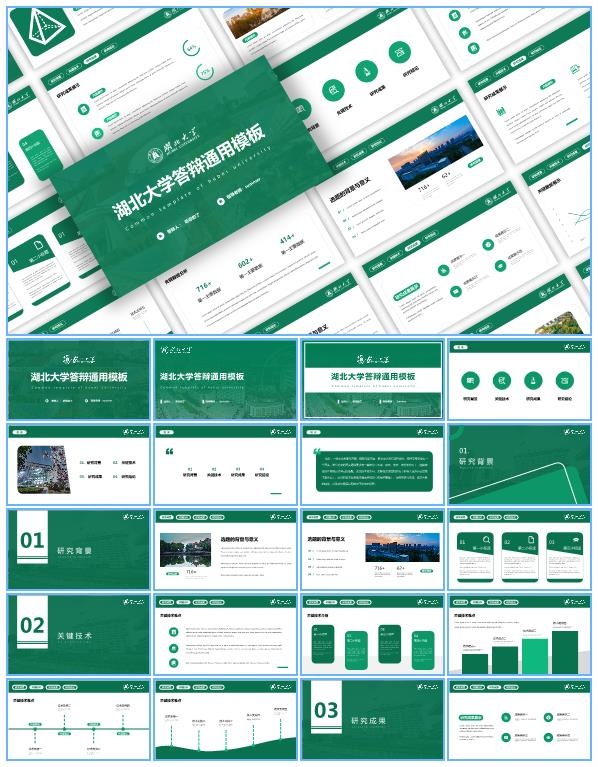Image resolution: width=598 pixels, height=767 pixels.
Task: Select the slide with green rounded text box
Action: (373, 465)
